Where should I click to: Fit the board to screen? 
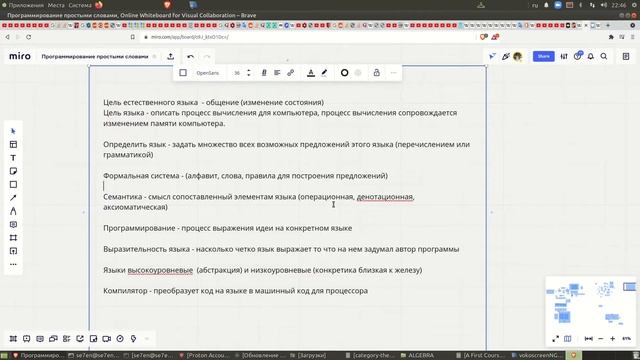(589, 339)
